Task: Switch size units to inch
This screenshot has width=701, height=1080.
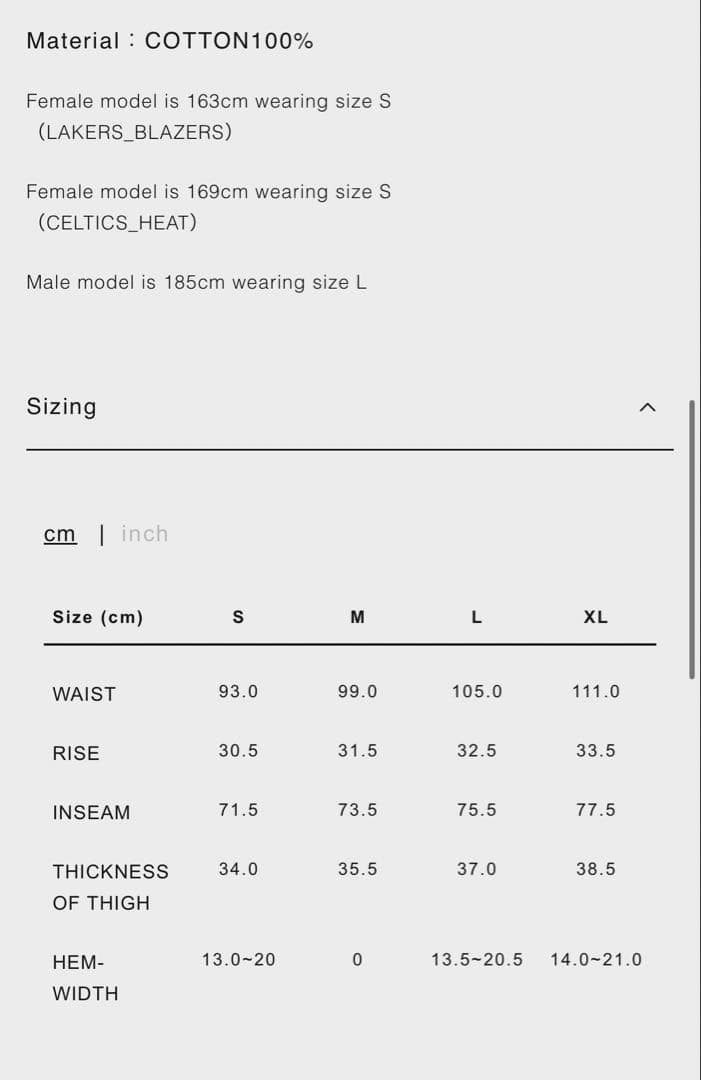Action: point(145,534)
